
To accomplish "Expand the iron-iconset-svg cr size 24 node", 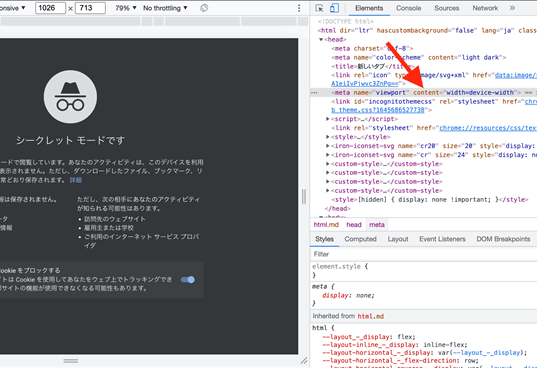I will [328, 155].
